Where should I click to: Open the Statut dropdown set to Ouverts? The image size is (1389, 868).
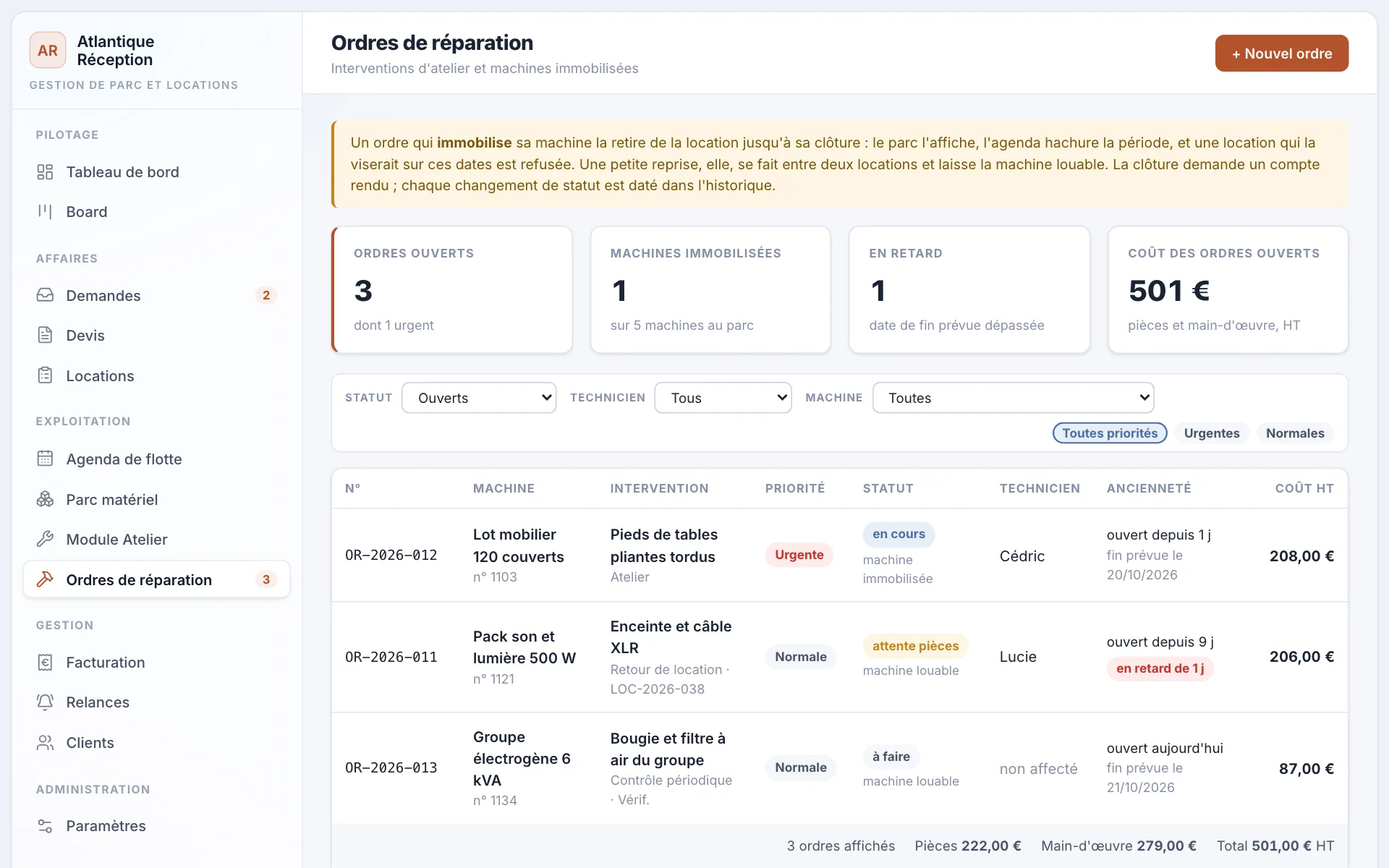(x=479, y=398)
